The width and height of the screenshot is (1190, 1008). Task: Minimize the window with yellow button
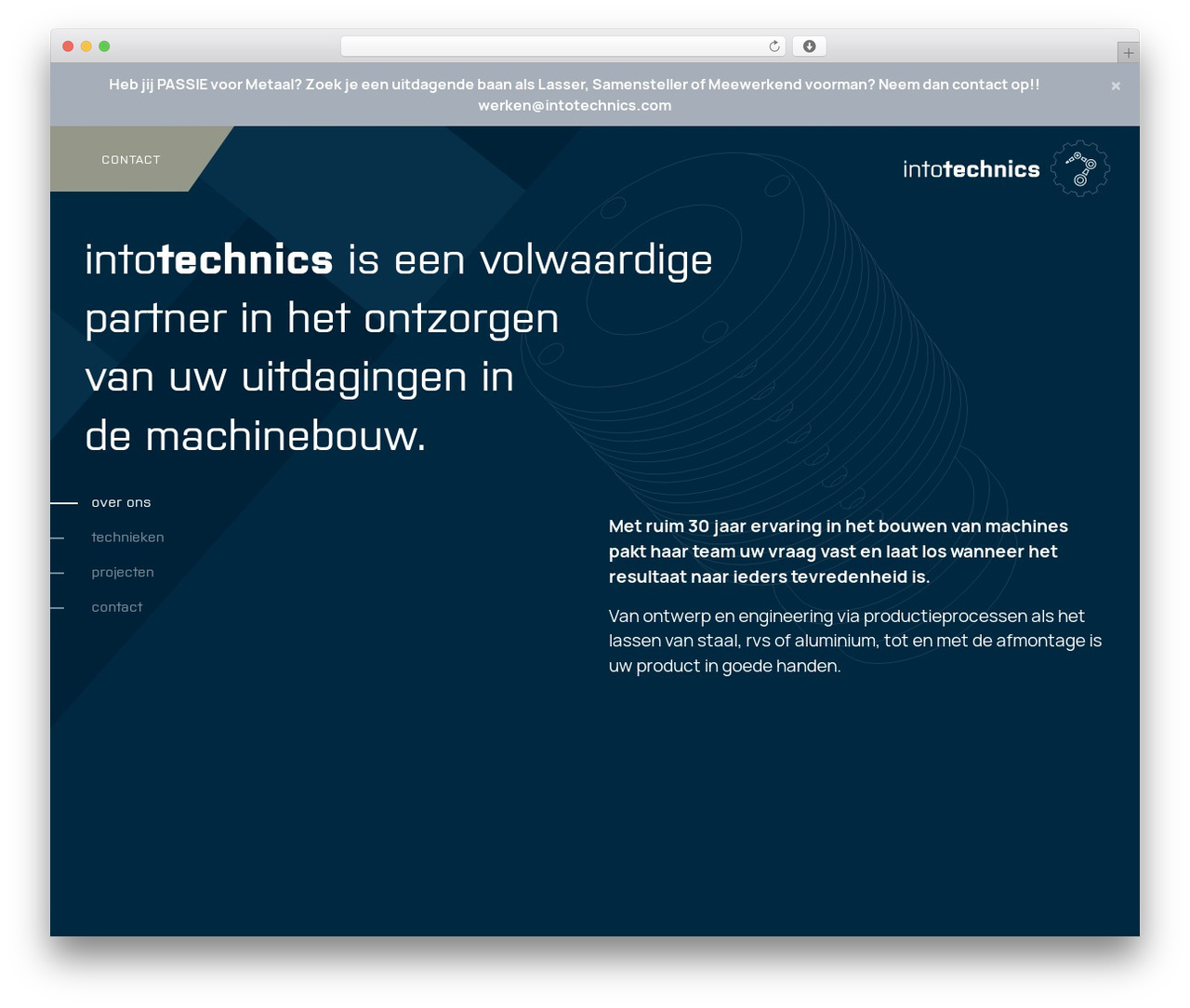pos(86,46)
